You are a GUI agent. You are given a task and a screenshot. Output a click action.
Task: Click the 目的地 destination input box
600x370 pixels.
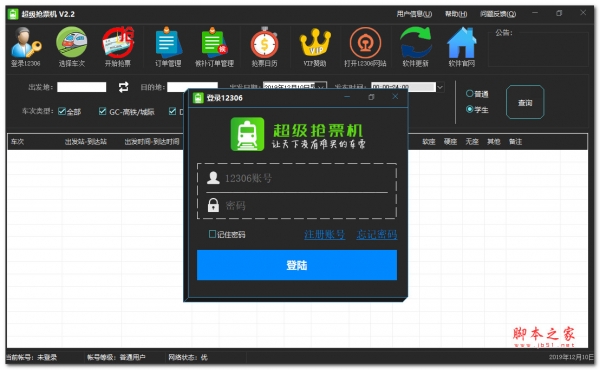coord(192,87)
